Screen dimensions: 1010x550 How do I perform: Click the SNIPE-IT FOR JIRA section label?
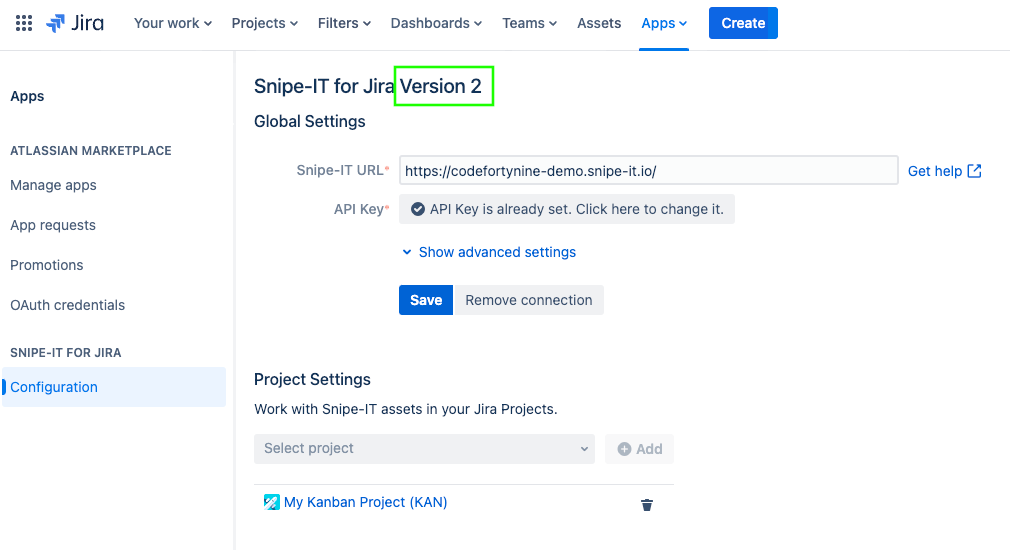coord(66,353)
